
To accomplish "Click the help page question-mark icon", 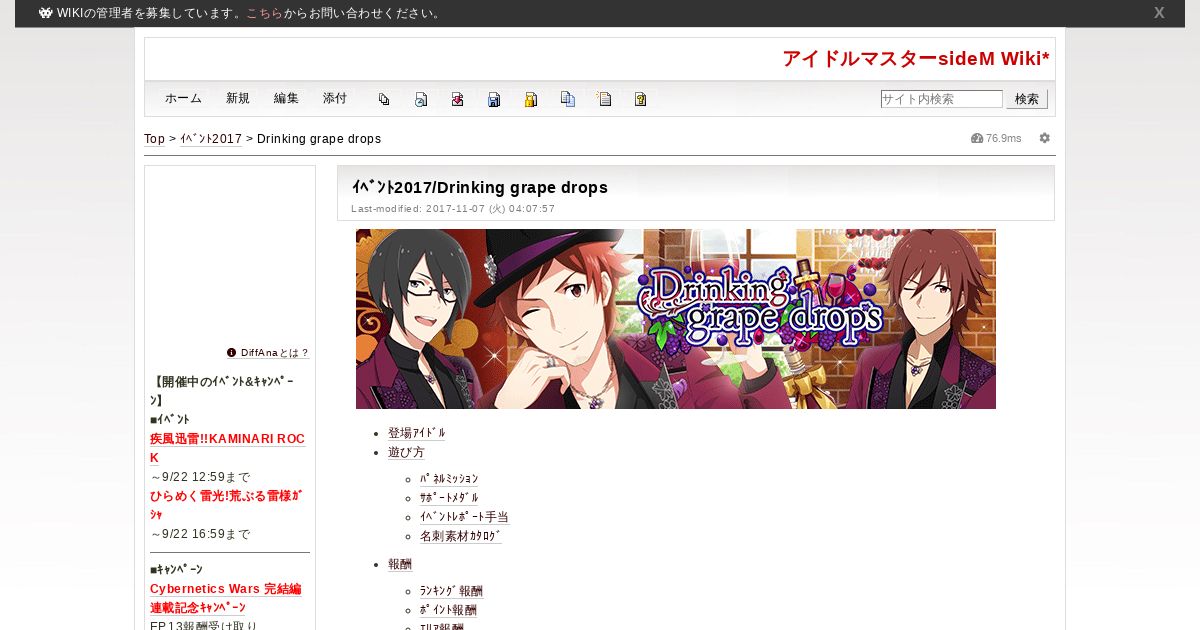I will pyautogui.click(x=640, y=99).
